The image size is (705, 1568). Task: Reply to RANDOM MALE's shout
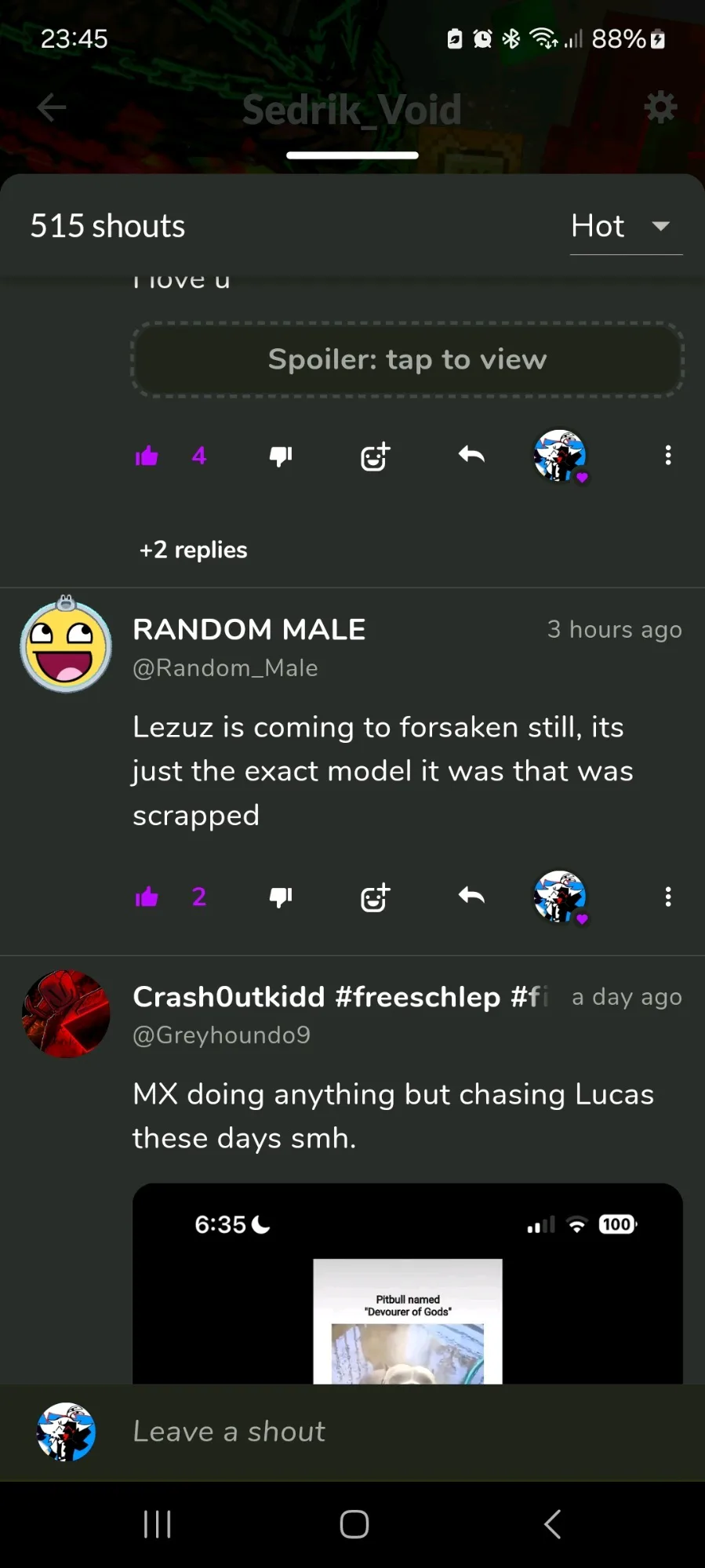(x=471, y=896)
